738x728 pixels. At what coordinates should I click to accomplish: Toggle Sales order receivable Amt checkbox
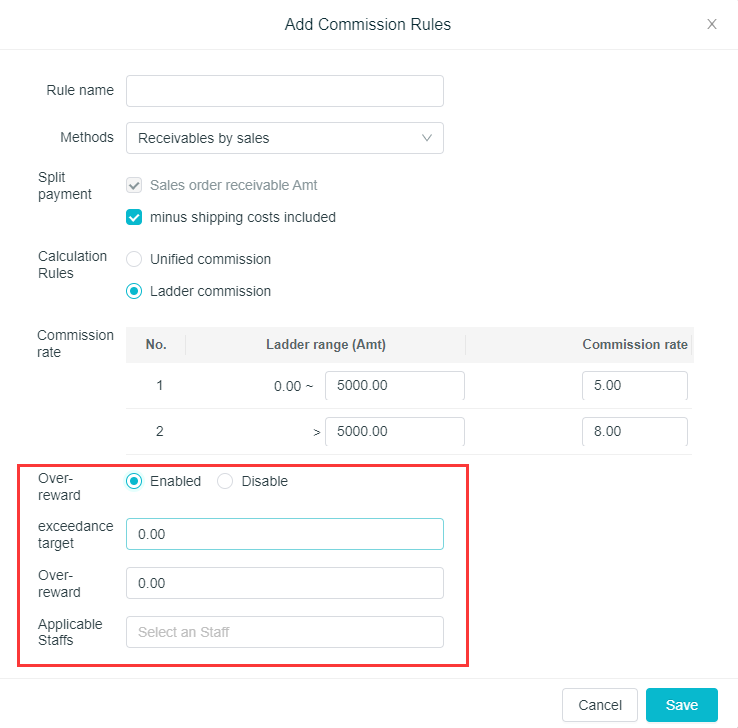[x=134, y=185]
